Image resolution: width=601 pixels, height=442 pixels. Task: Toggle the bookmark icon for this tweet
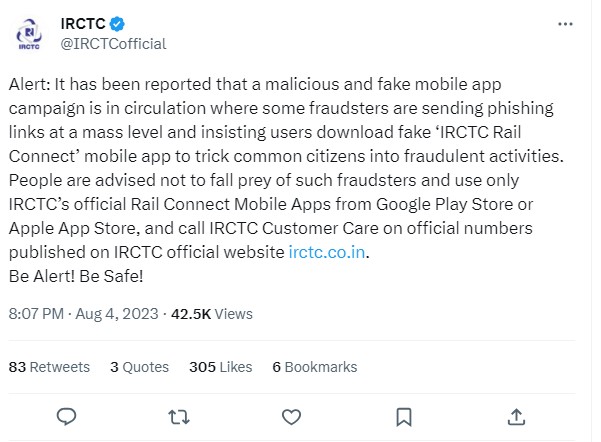click(x=403, y=415)
